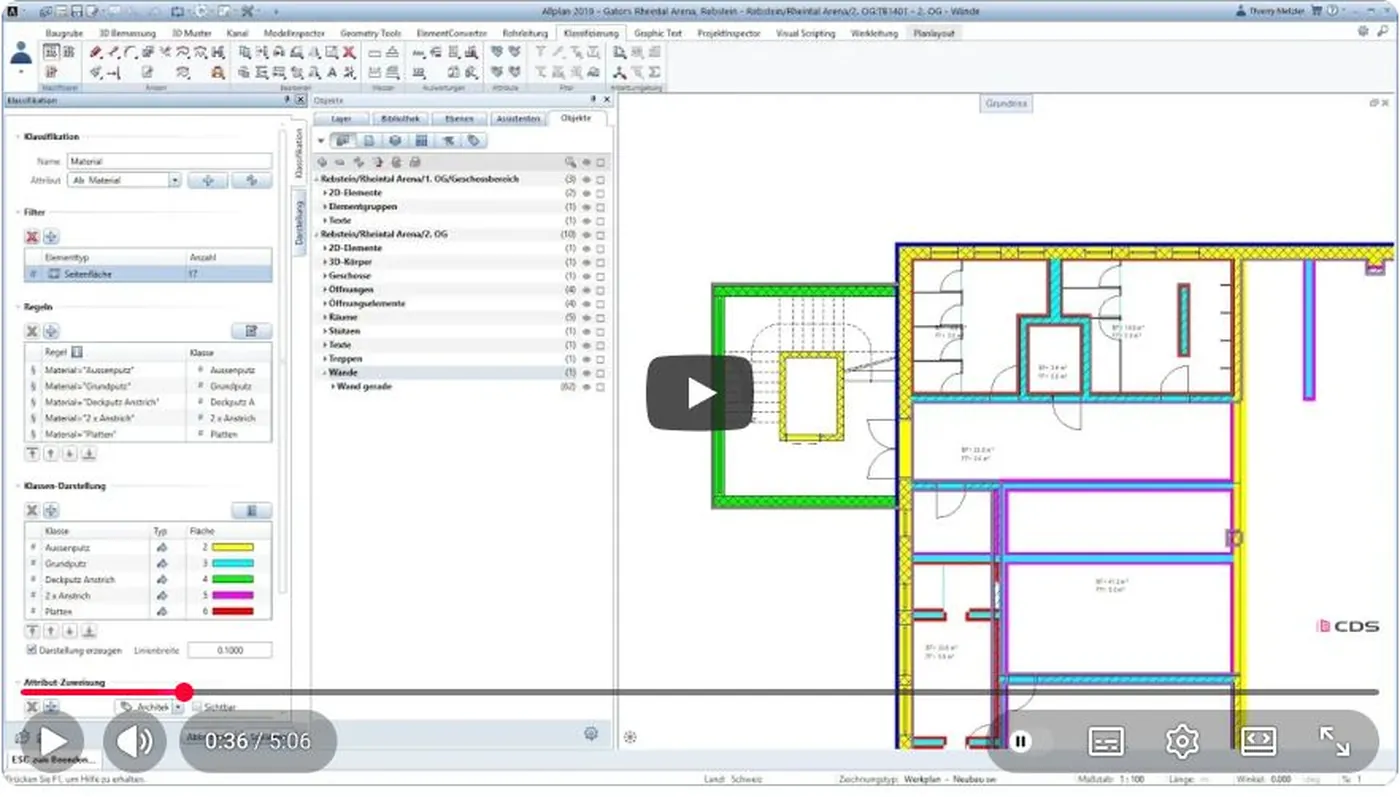The height and width of the screenshot is (797, 1400).
Task: Click the Grundriss viewport label button
Action: (1006, 104)
